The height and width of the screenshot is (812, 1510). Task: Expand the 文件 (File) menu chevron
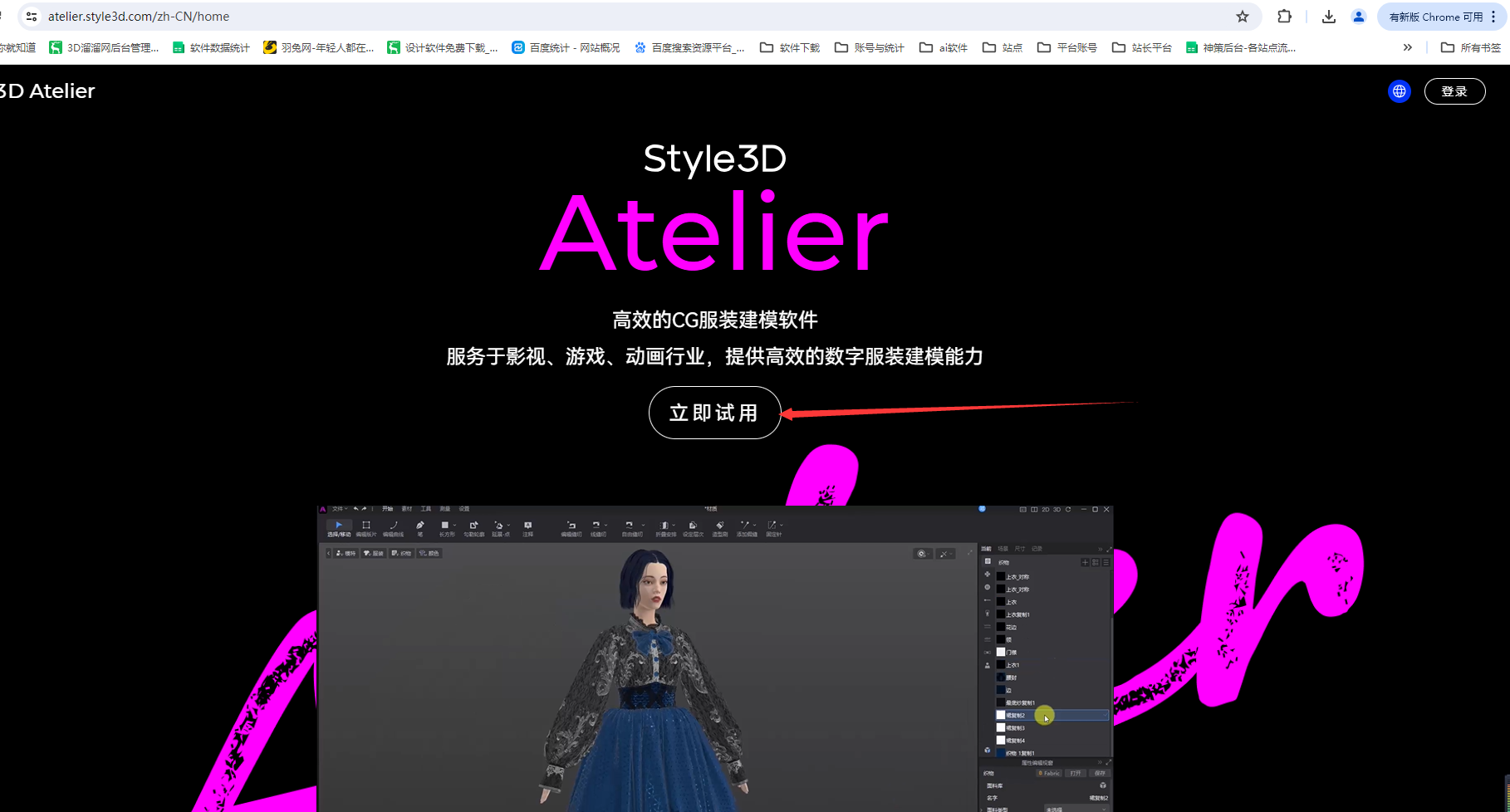click(346, 509)
